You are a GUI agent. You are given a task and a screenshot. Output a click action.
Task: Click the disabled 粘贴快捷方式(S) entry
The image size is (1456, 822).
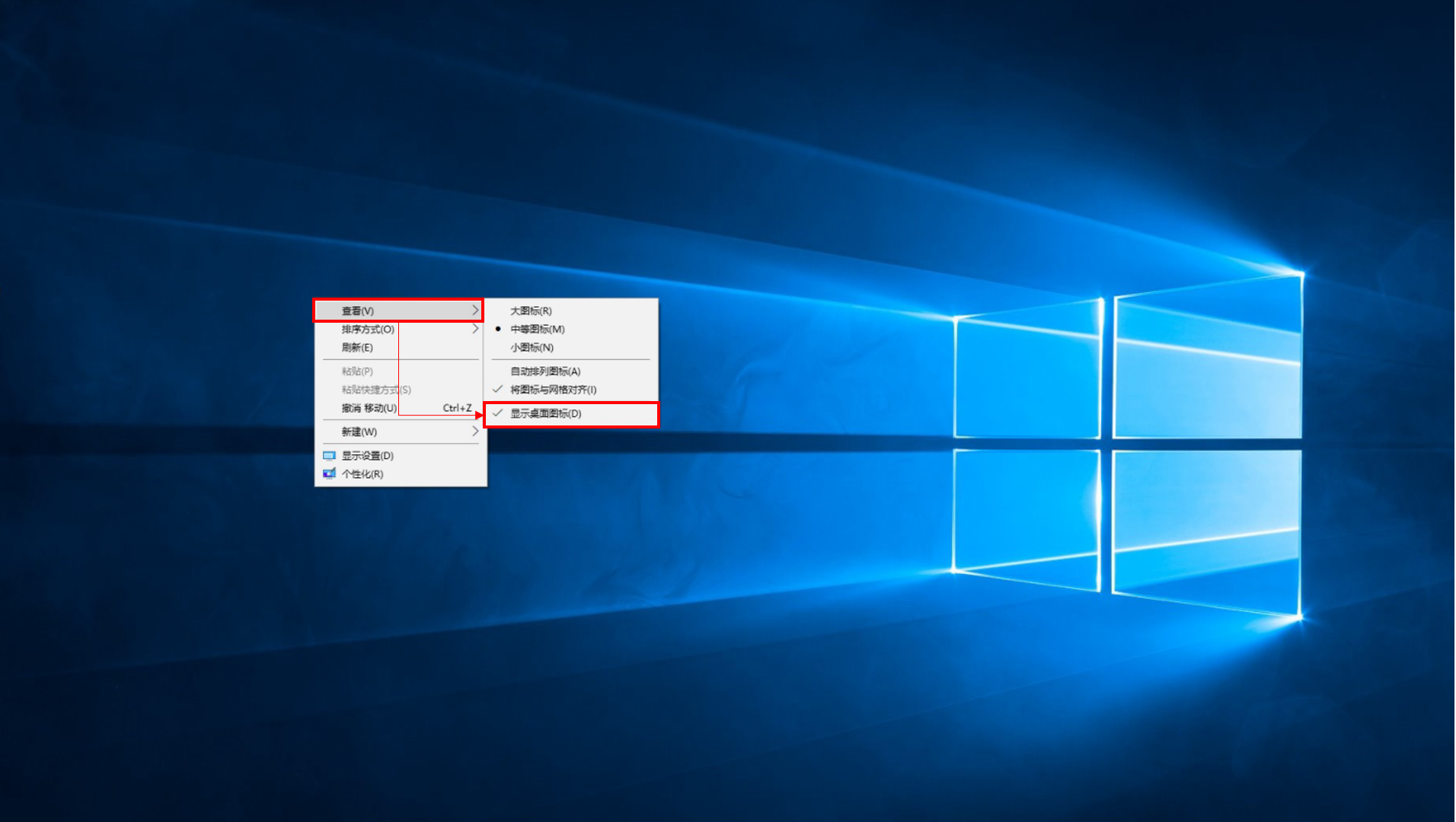(399, 390)
